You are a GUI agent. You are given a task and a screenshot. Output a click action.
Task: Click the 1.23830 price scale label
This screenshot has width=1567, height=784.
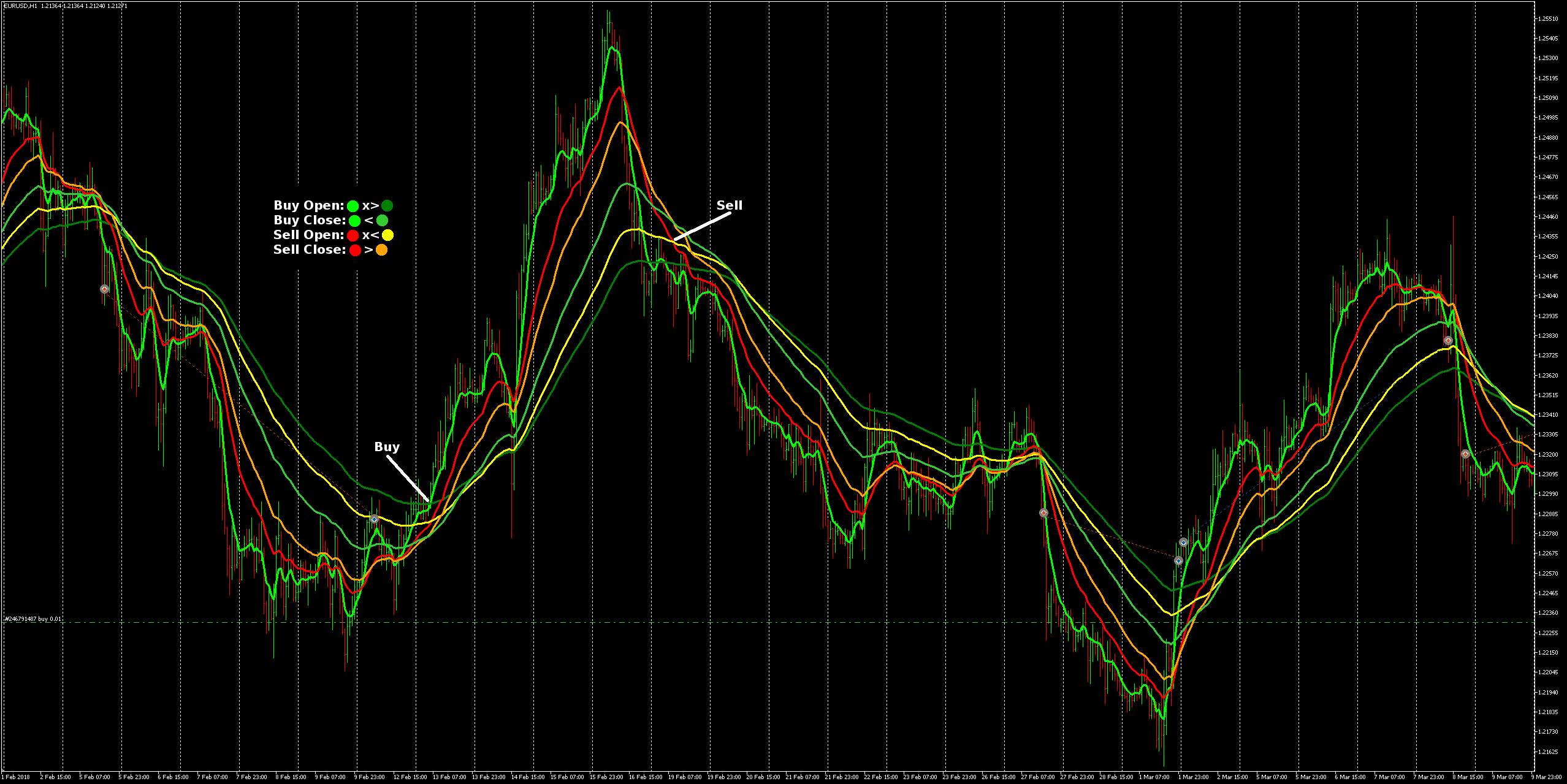pos(1548,336)
